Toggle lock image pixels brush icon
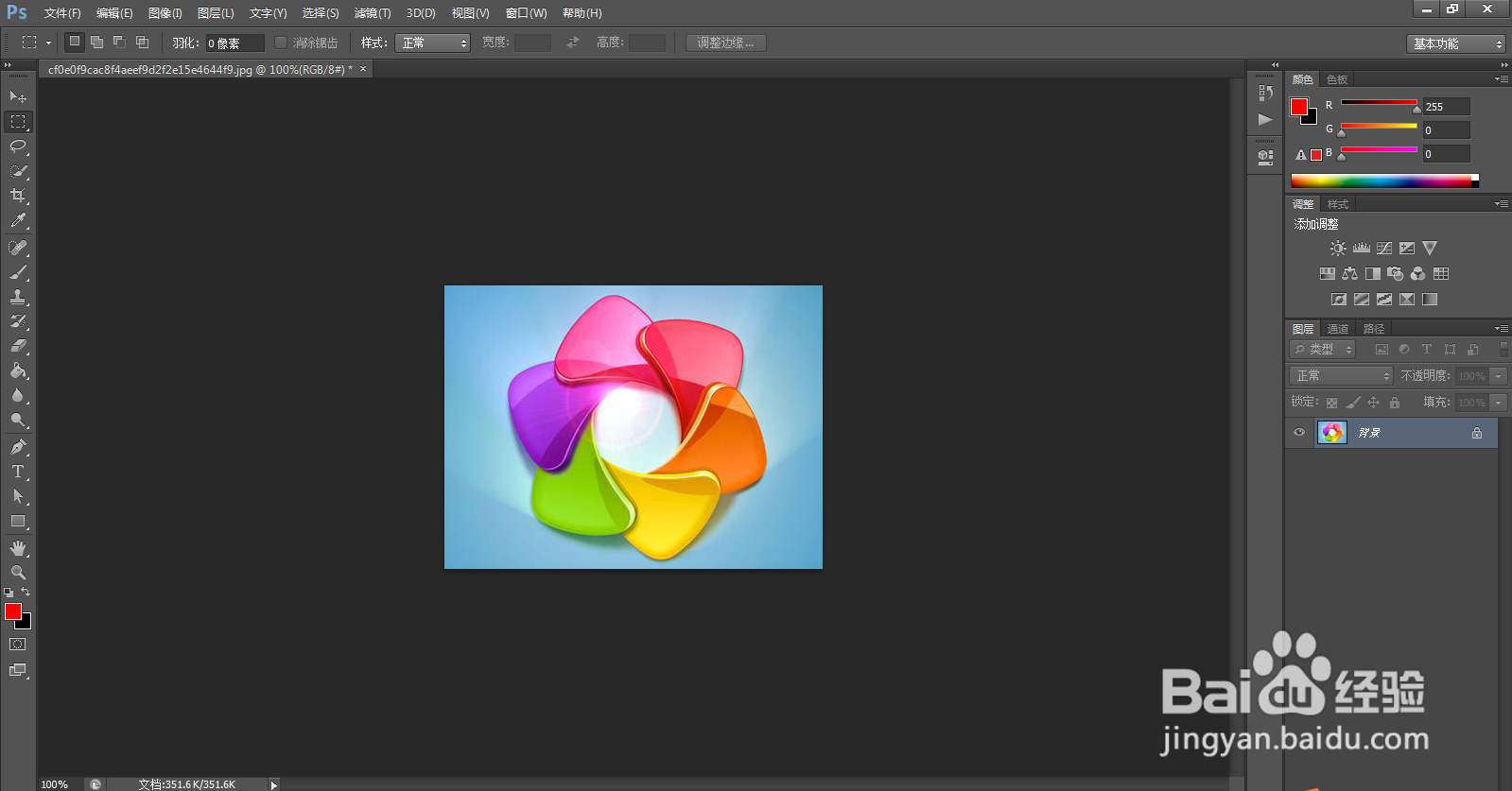 tap(1353, 403)
